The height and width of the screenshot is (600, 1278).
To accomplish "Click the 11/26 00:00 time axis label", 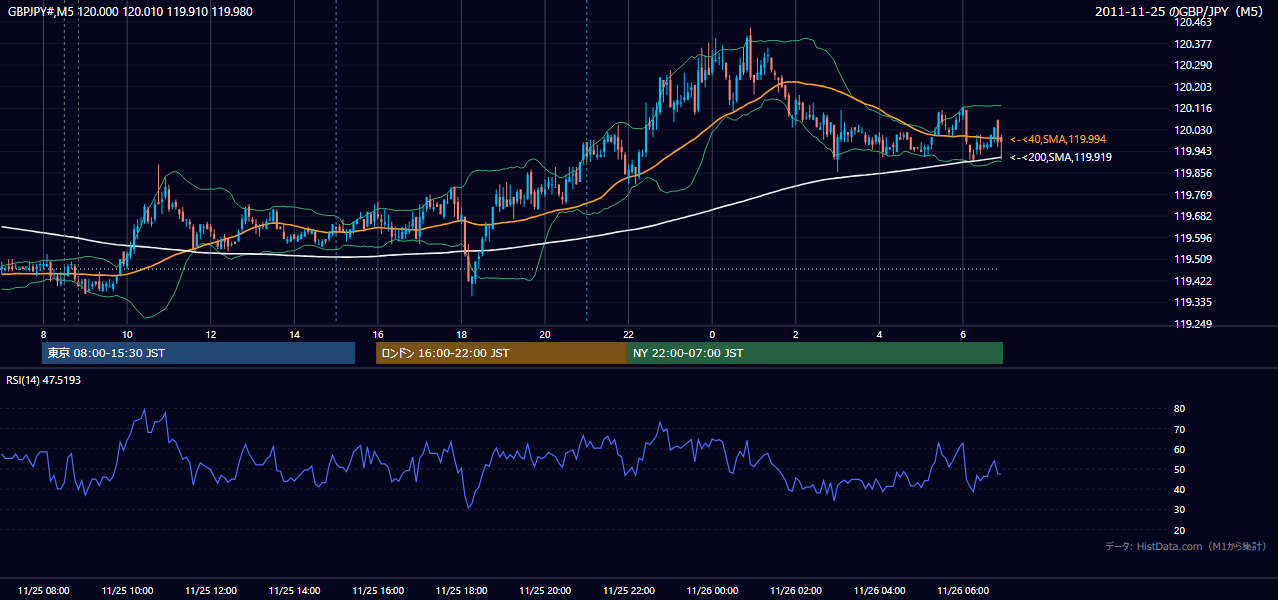I will tap(712, 591).
